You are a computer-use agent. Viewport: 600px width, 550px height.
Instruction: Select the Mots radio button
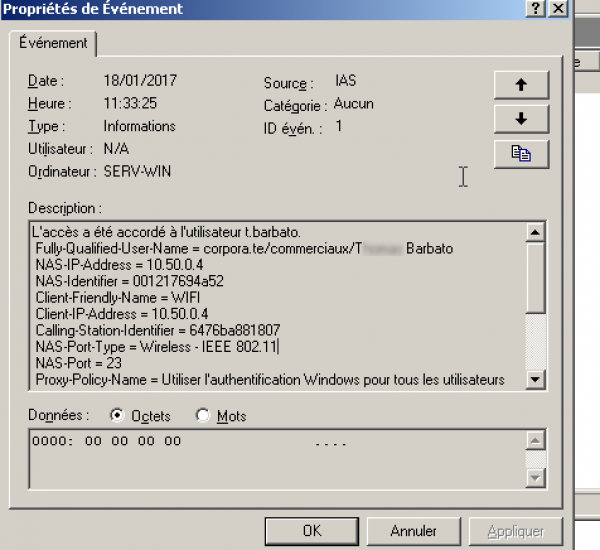[204, 415]
